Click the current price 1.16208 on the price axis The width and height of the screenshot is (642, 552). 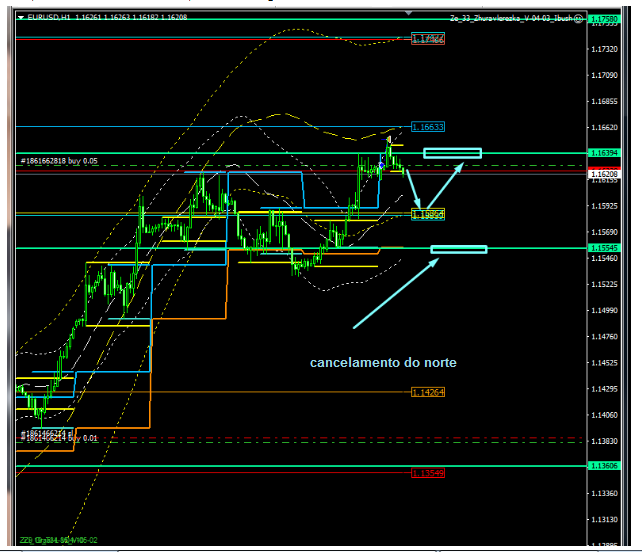click(x=603, y=174)
